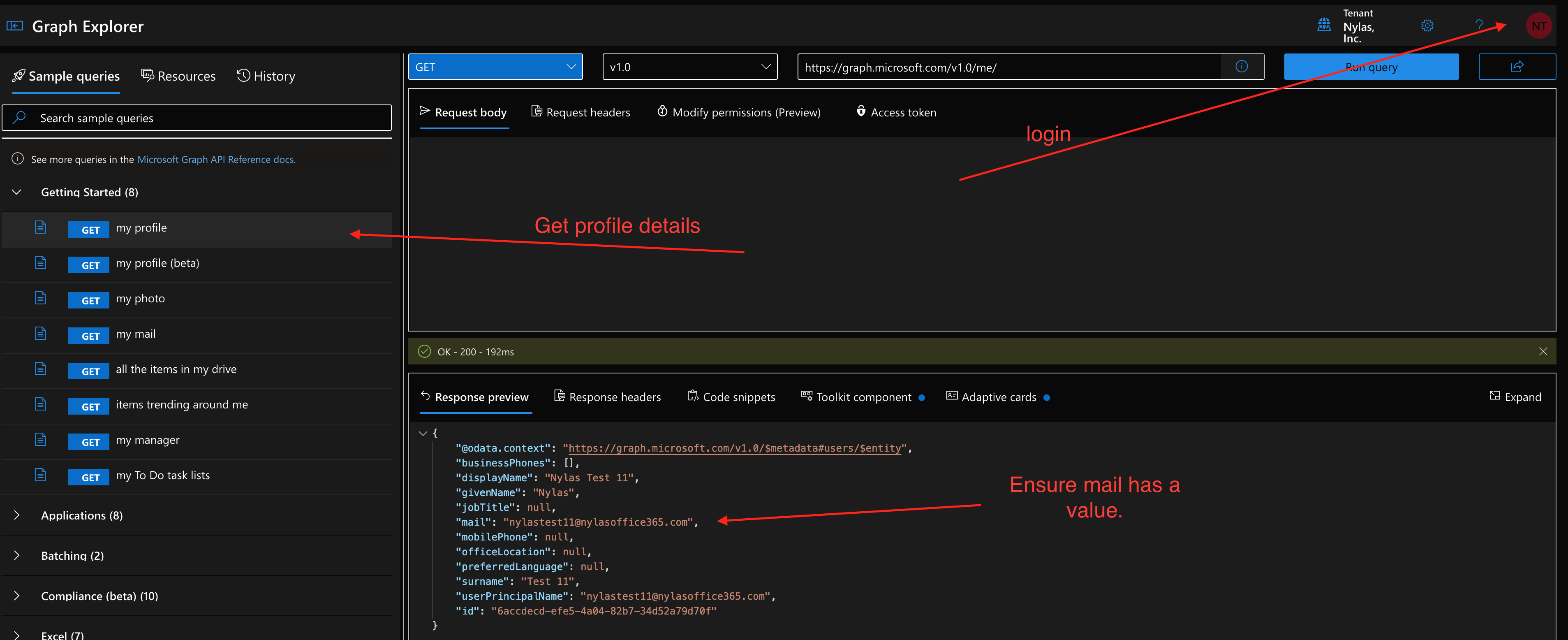This screenshot has width=1568, height=640.
Task: Click the userPrincipalName value in the response
Action: coord(675,596)
